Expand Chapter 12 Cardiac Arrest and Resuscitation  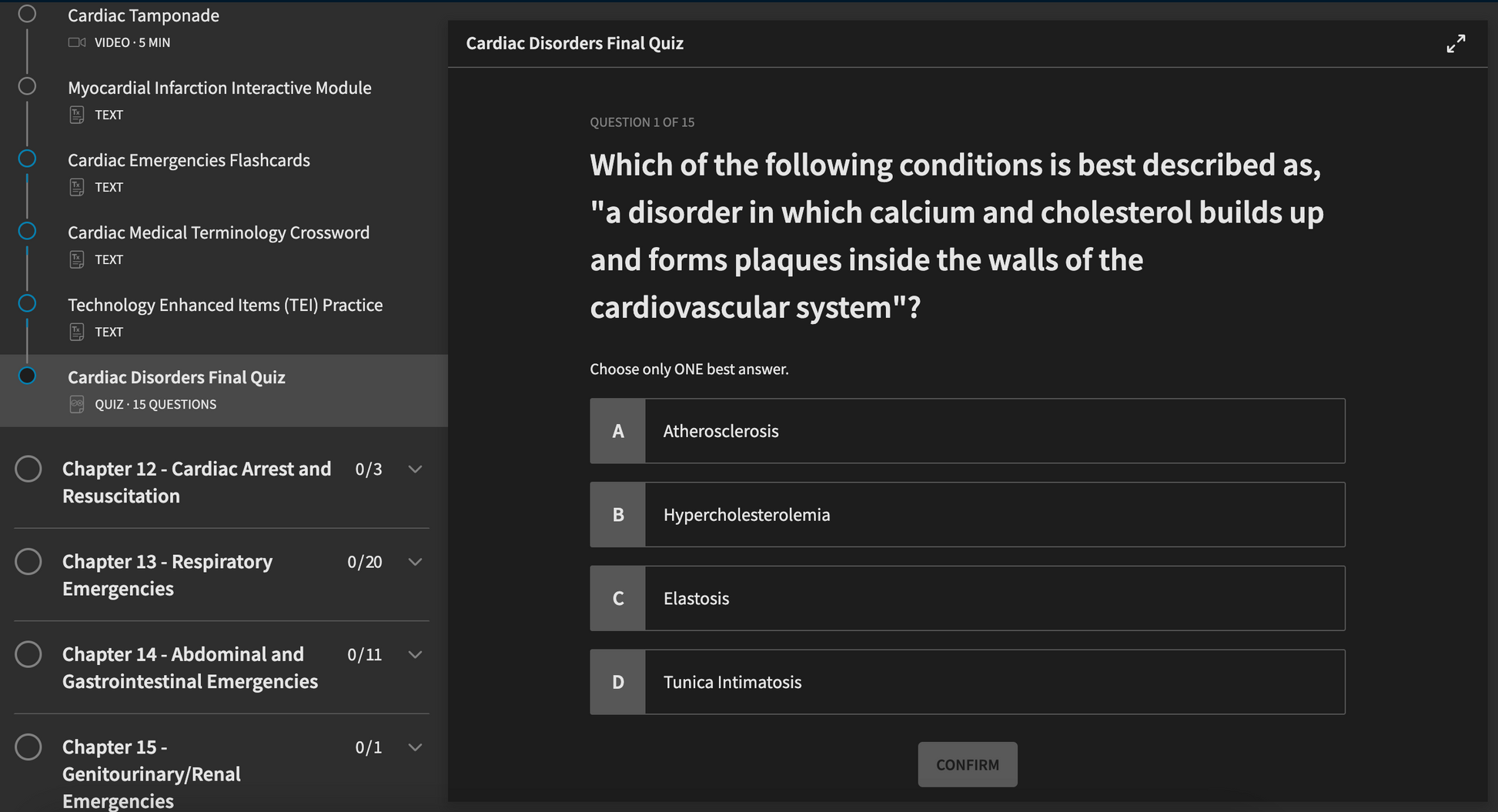click(415, 469)
